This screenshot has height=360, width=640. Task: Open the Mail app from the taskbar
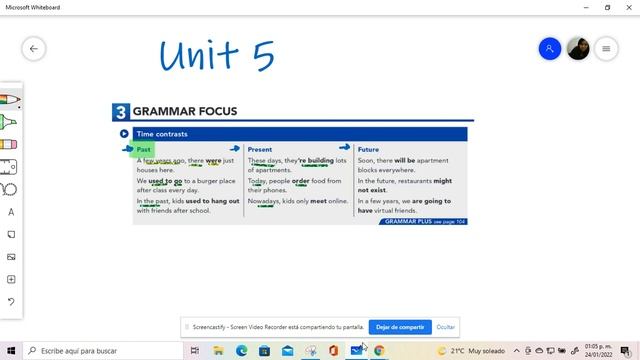287,351
